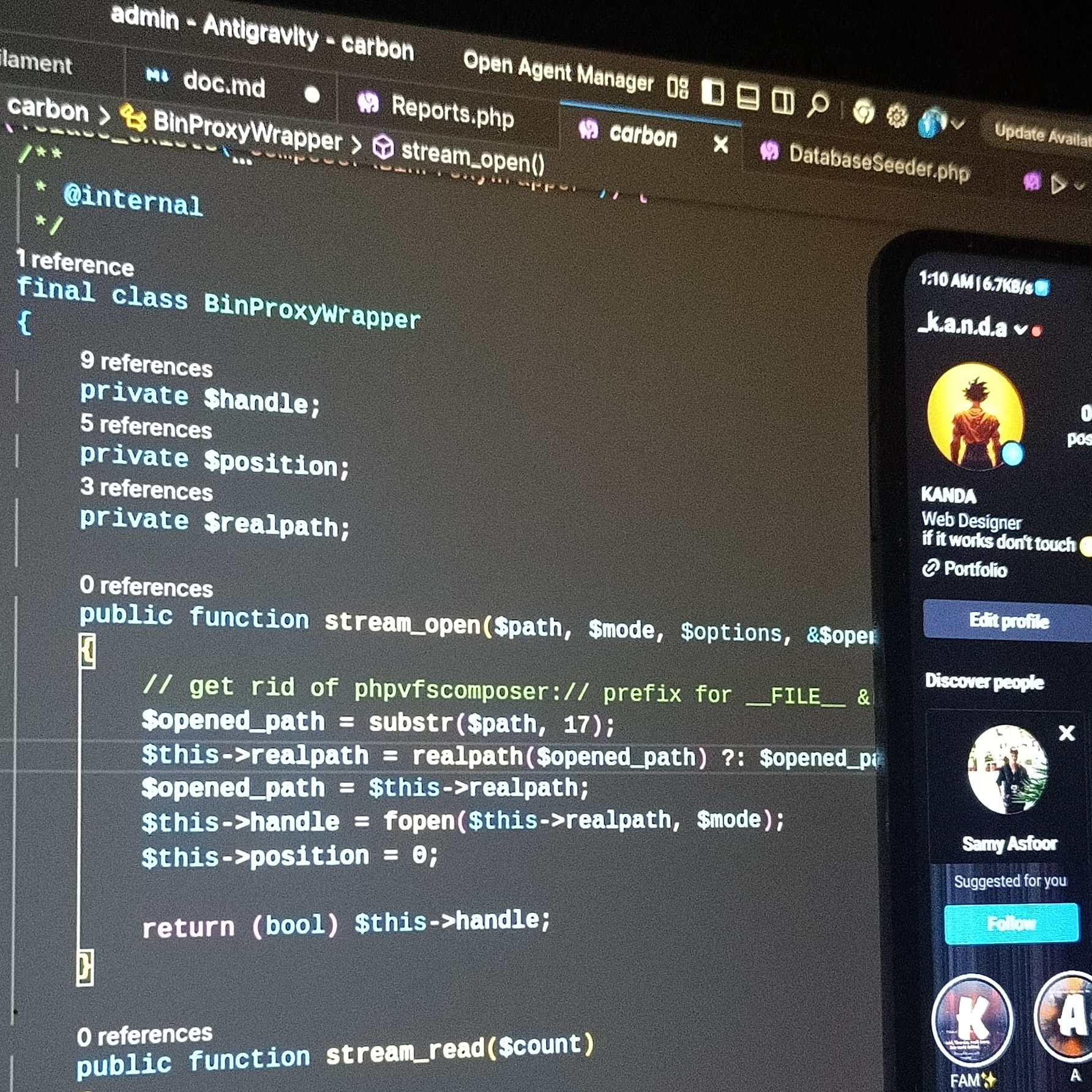
Task: Select BinProxyWrapper in the breadcrumb
Action: 247,131
